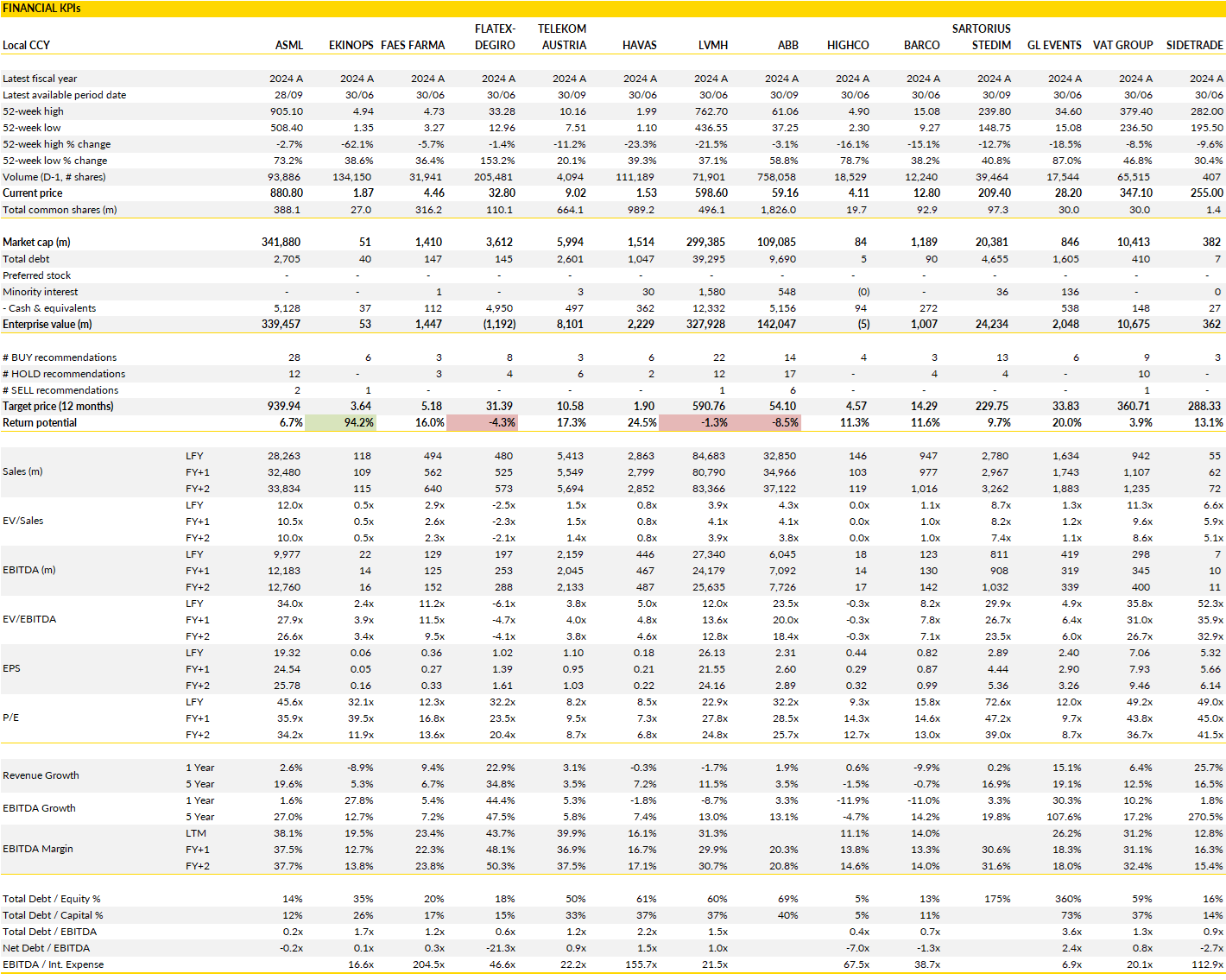Select ASML LFY sales 28,263
Image resolution: width=1226 pixels, height=980 pixels.
click(x=285, y=456)
